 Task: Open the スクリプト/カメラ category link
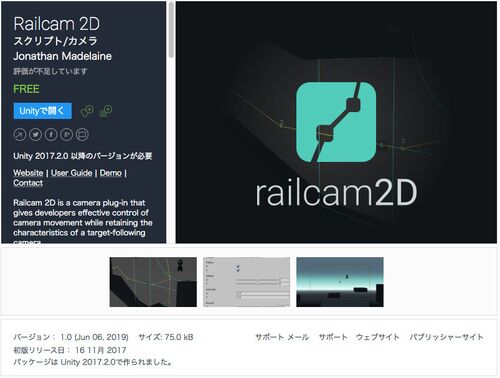click(x=55, y=41)
